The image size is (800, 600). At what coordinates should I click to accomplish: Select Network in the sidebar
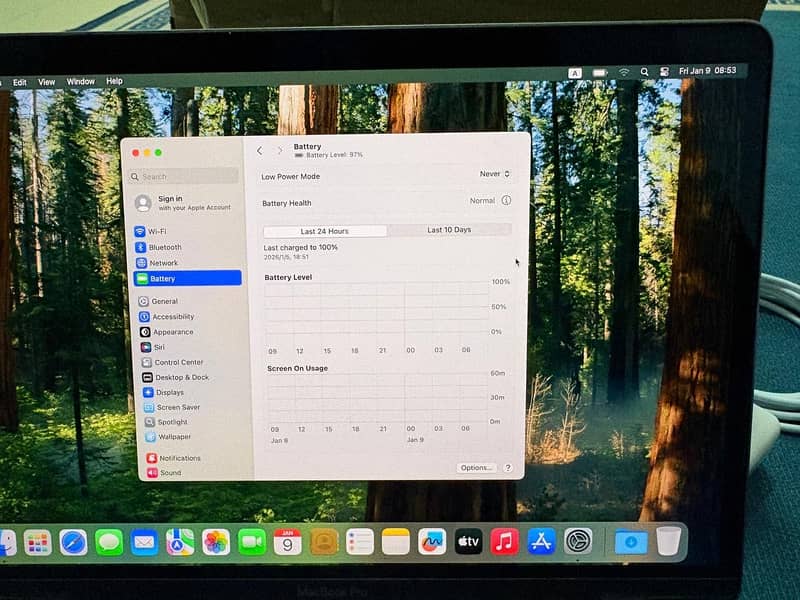(162, 263)
